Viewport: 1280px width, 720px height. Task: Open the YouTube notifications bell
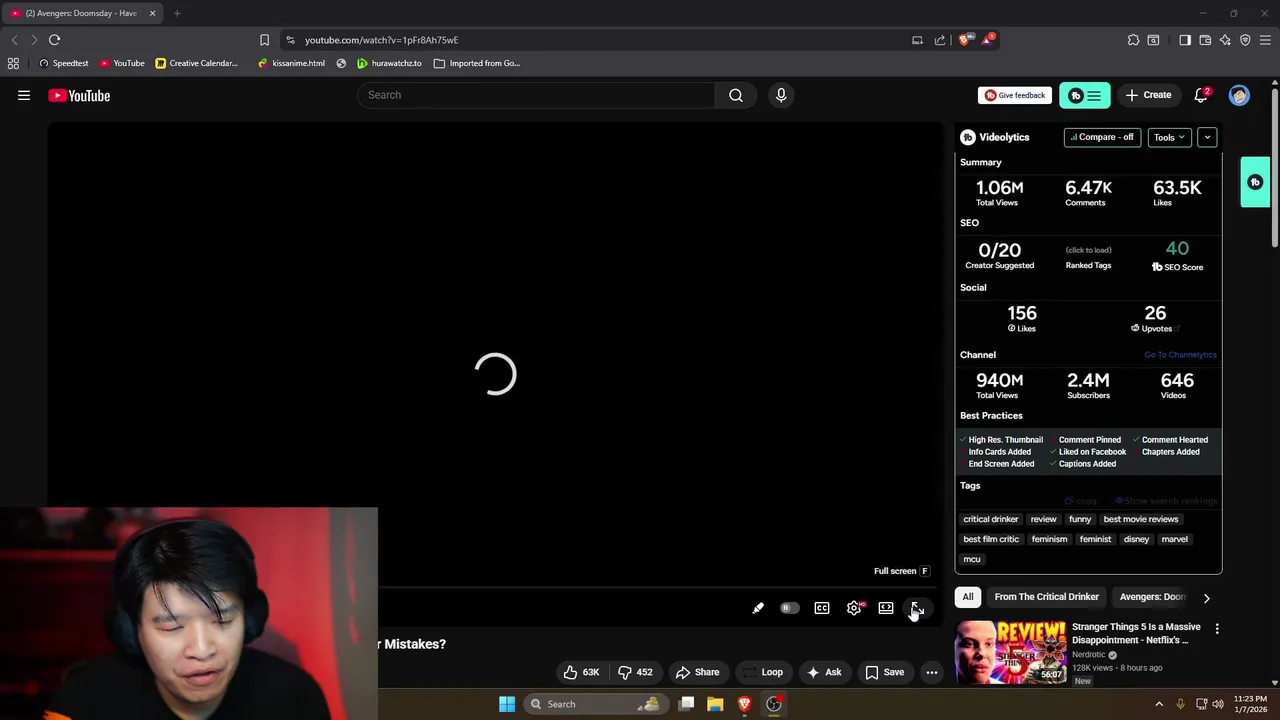click(1201, 95)
